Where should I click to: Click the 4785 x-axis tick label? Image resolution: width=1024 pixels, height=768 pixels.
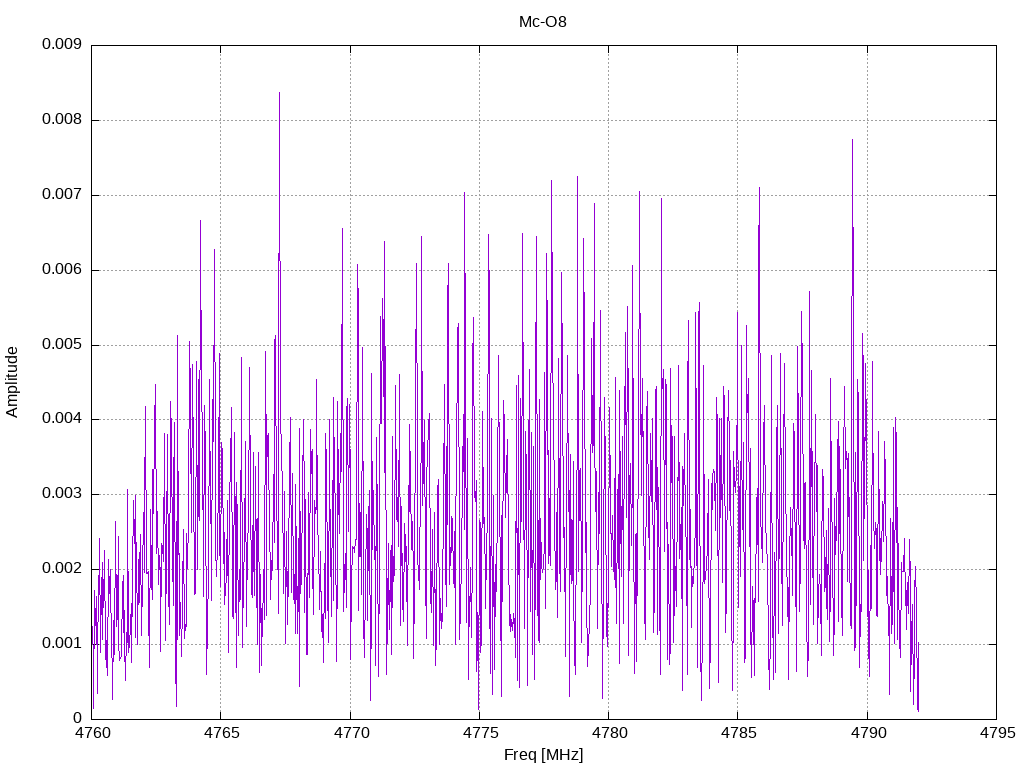[739, 733]
